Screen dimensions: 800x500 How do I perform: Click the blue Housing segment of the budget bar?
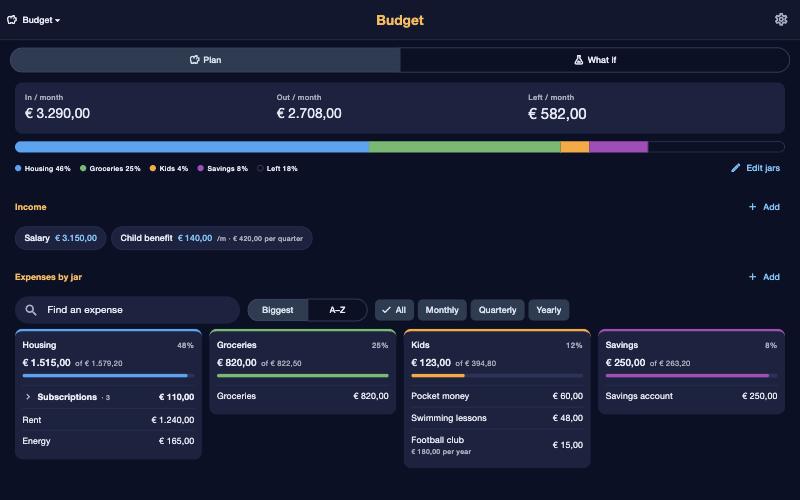(x=192, y=147)
